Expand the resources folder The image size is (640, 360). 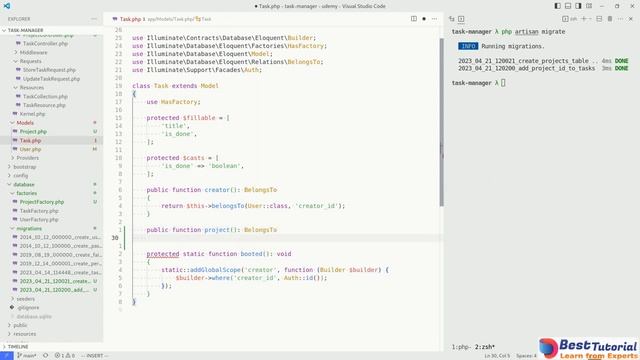click(x=24, y=334)
